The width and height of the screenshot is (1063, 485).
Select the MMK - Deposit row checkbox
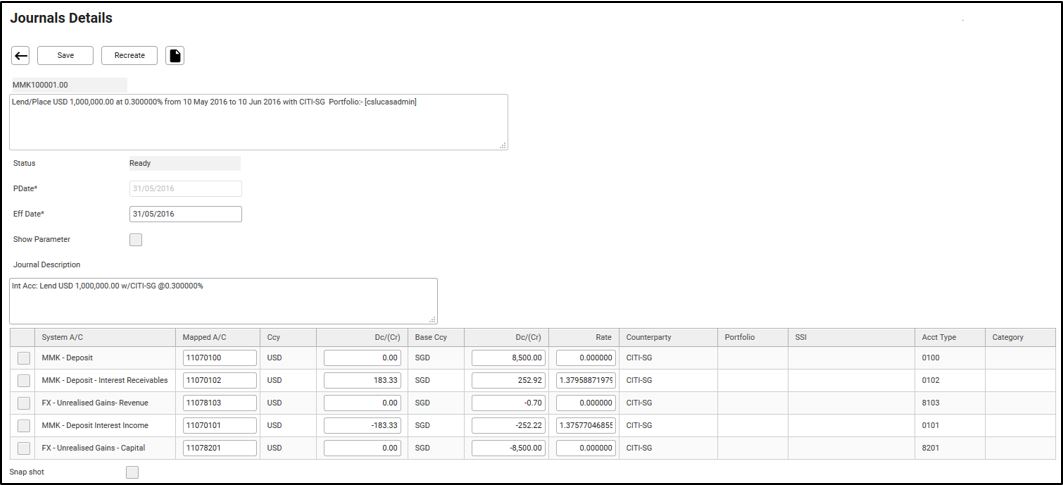[x=23, y=357]
